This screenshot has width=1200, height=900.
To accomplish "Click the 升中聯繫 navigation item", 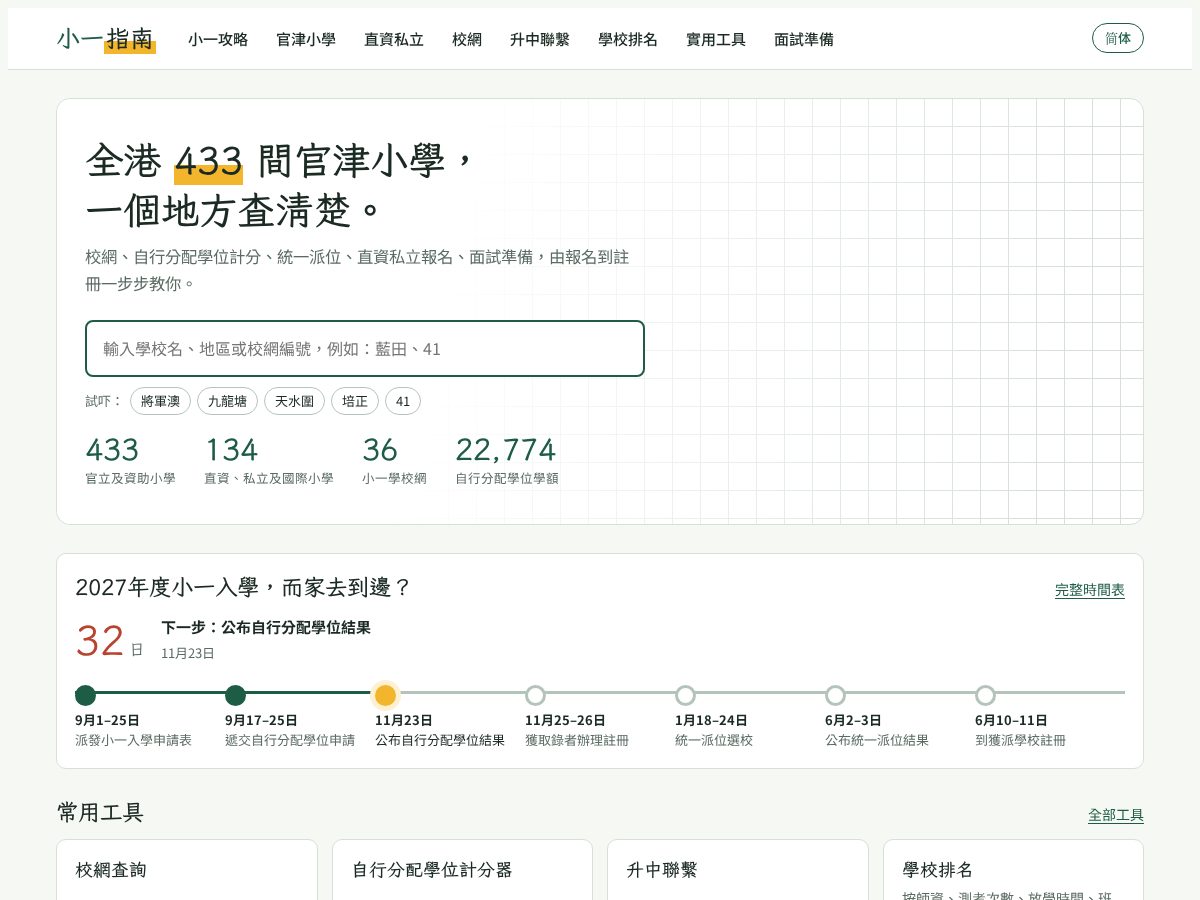I will (x=540, y=40).
